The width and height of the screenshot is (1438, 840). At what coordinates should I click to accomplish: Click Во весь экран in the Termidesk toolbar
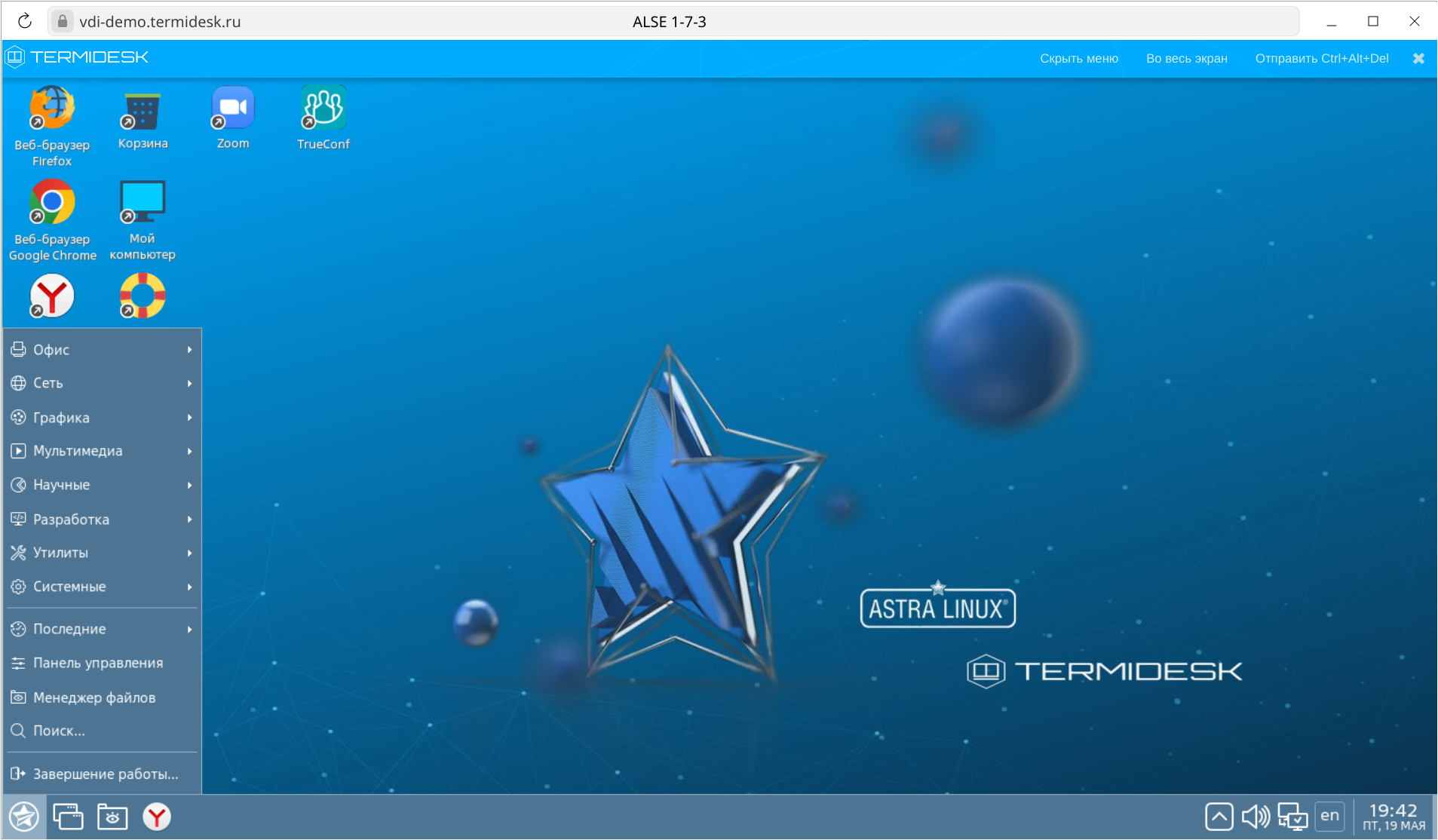(x=1185, y=58)
